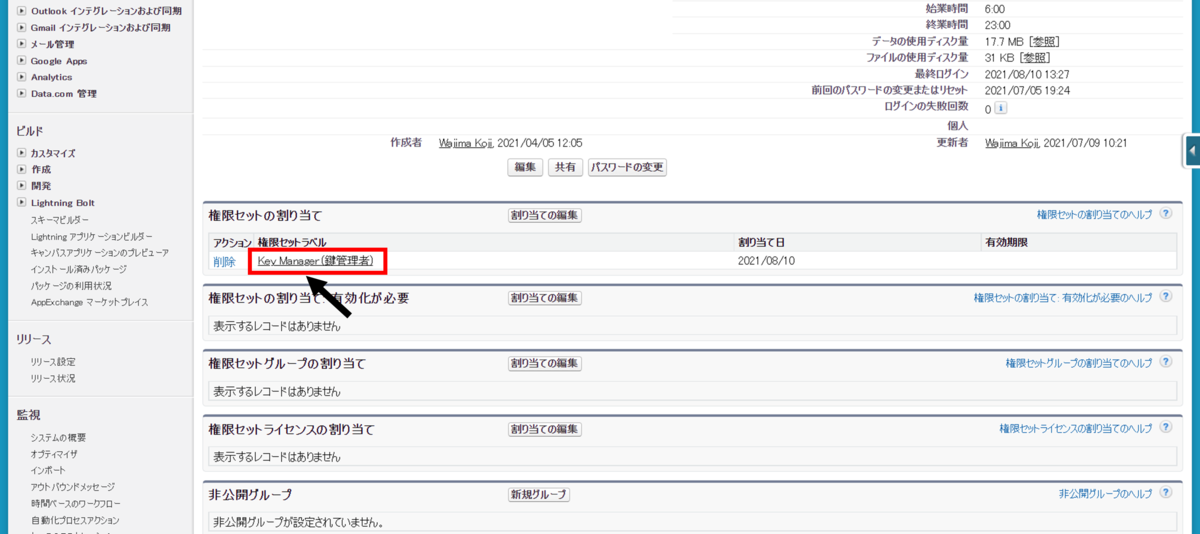Open アウトバウンドメッセージ

pyautogui.click(x=73, y=487)
